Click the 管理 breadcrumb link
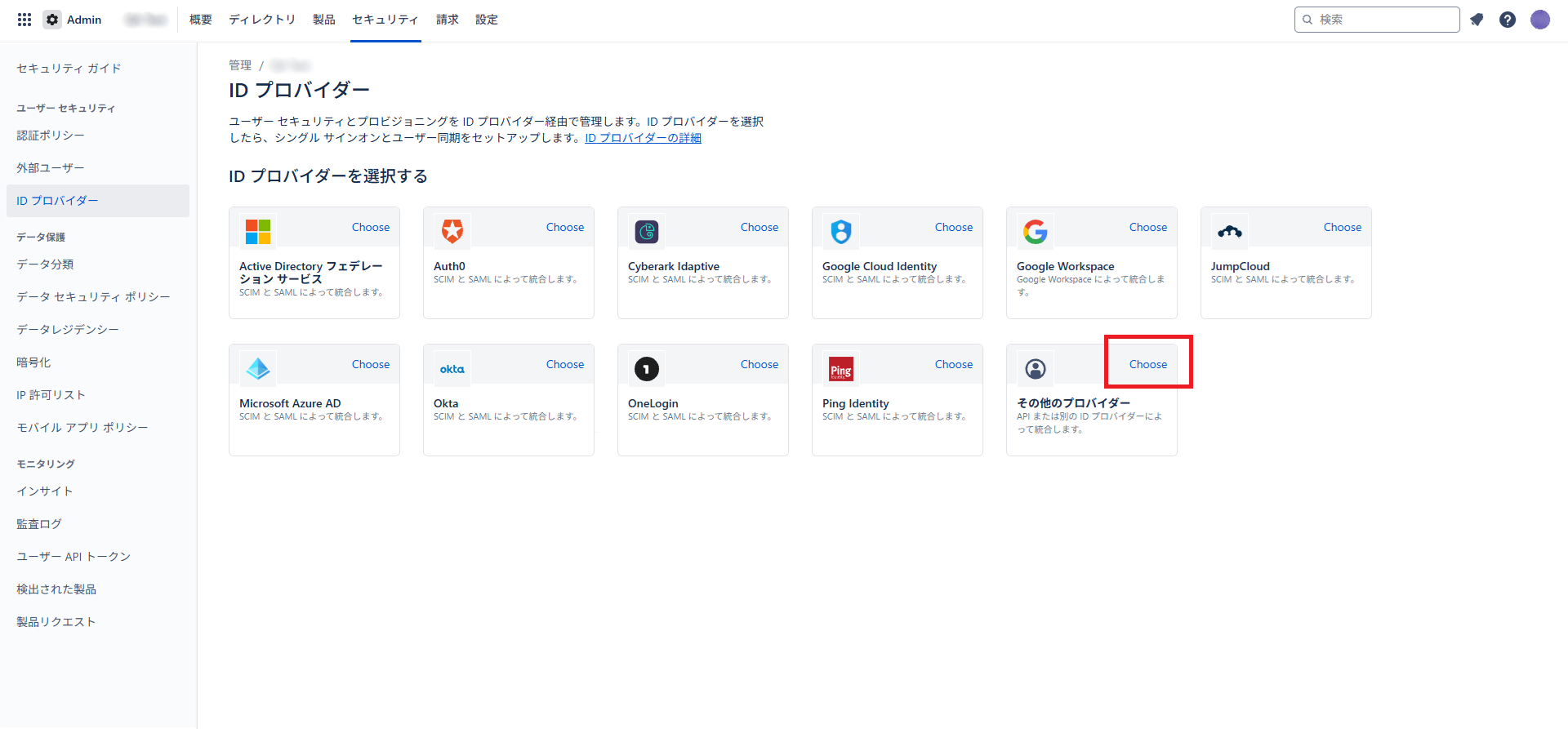 (240, 65)
